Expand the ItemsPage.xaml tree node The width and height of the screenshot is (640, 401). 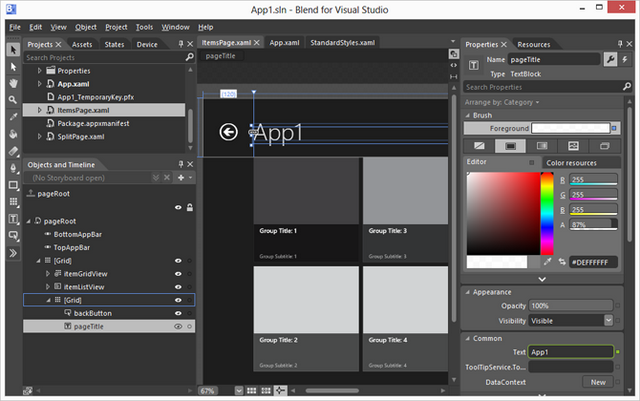click(x=40, y=110)
